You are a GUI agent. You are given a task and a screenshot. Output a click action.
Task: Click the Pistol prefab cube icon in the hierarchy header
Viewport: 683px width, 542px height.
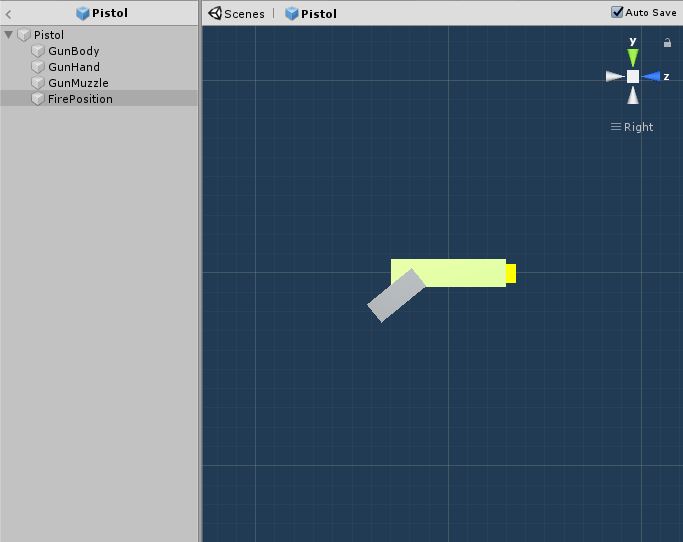click(x=82, y=14)
